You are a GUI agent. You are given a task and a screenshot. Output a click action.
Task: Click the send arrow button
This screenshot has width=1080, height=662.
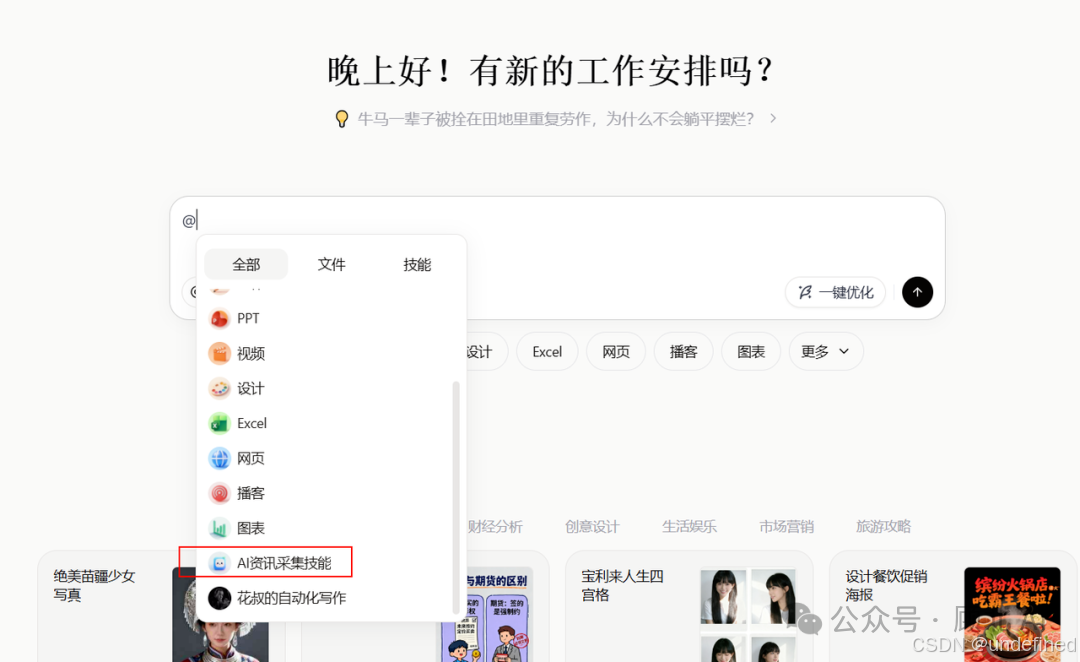pos(917,292)
